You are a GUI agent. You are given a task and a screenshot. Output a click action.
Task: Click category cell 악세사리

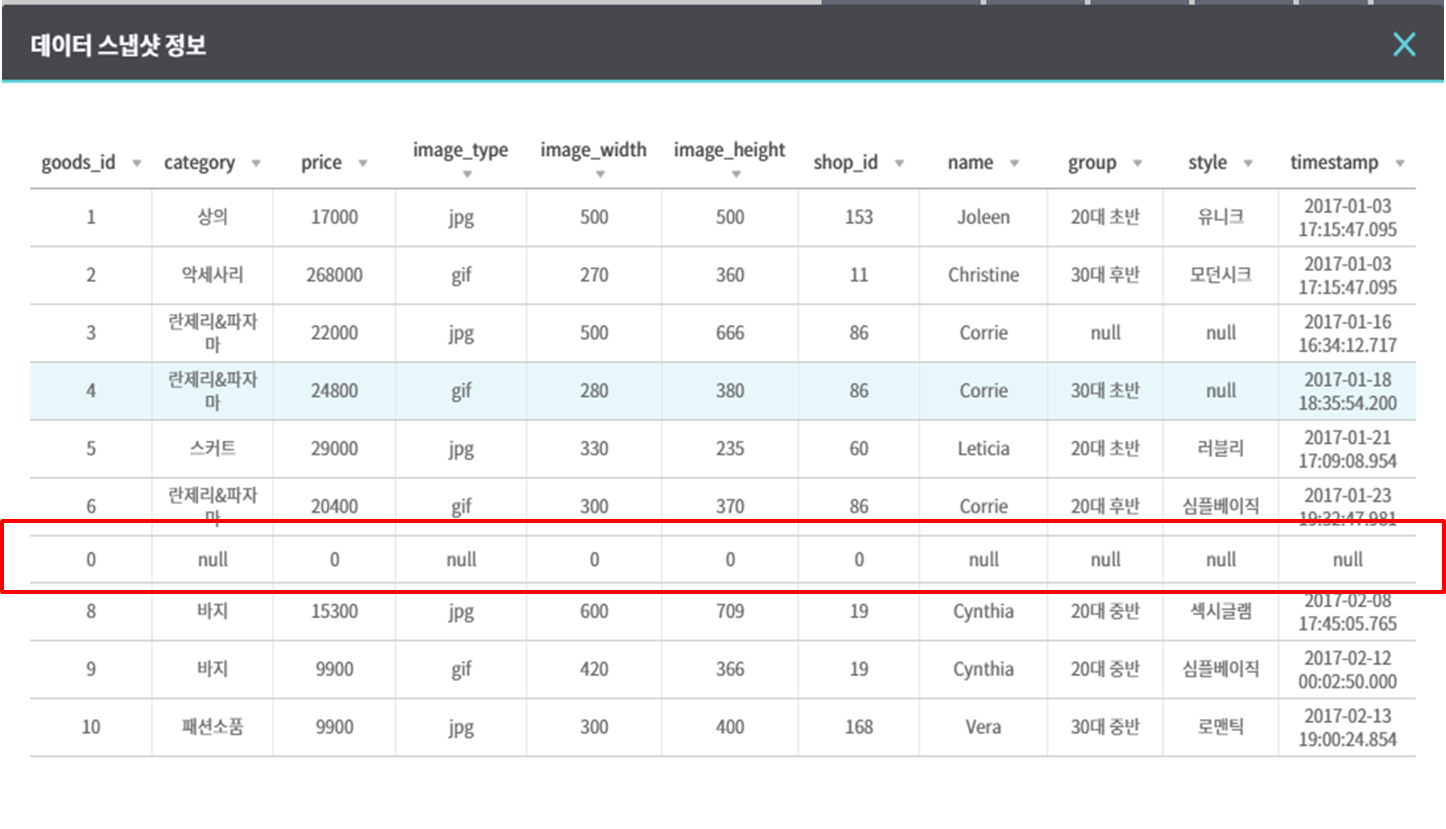coord(212,275)
